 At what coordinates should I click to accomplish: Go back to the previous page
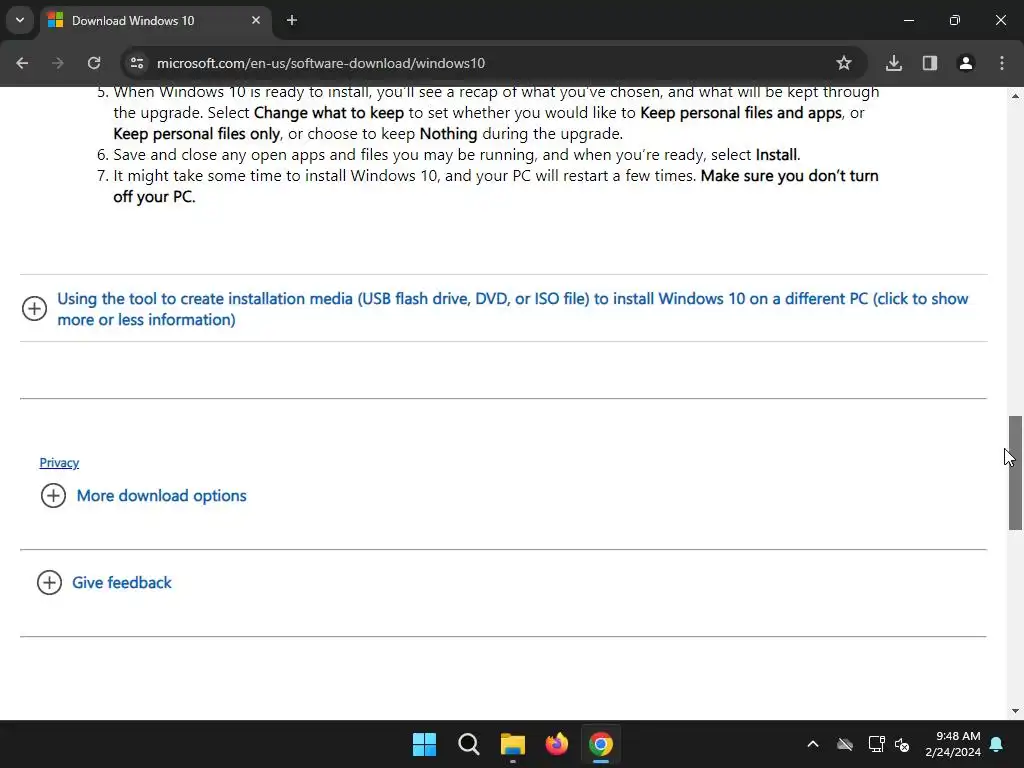point(22,63)
